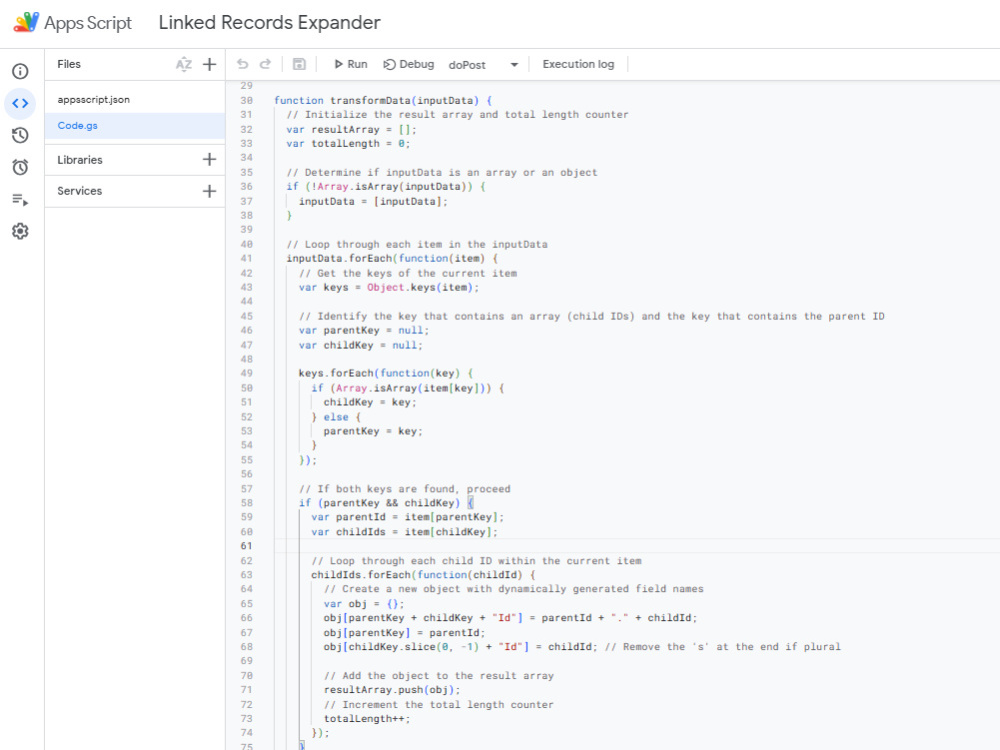Rename the Linked Records Expander project title
1000x750 pixels.
point(268,22)
